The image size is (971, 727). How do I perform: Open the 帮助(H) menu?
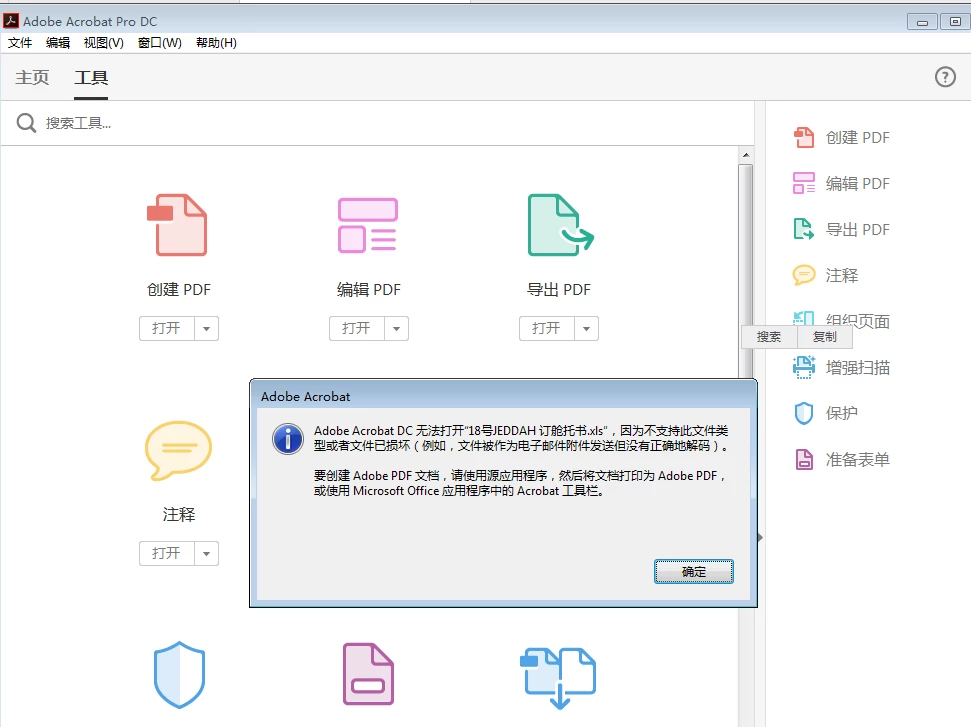click(216, 43)
